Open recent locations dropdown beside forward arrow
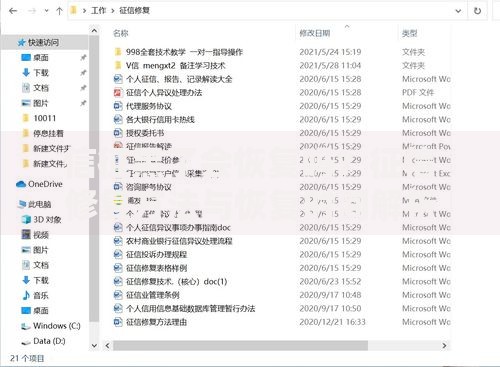This screenshot has height=367, width=500. [x=46, y=11]
